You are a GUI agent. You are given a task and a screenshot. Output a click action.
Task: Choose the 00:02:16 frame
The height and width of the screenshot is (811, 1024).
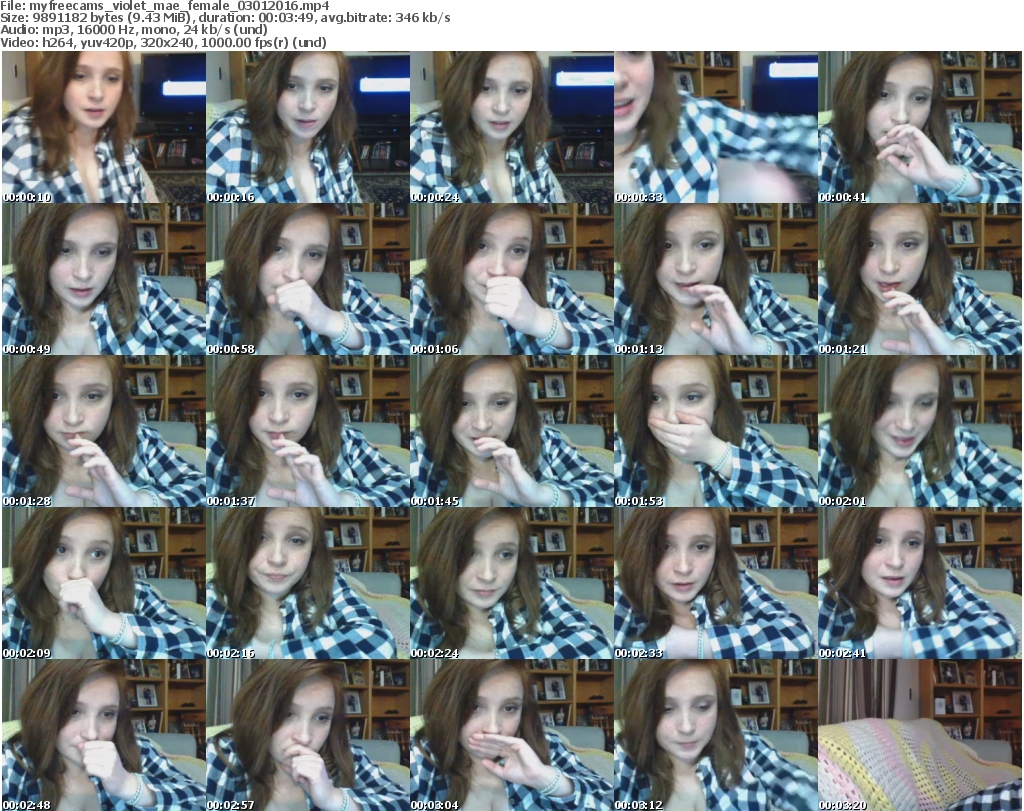[308, 583]
